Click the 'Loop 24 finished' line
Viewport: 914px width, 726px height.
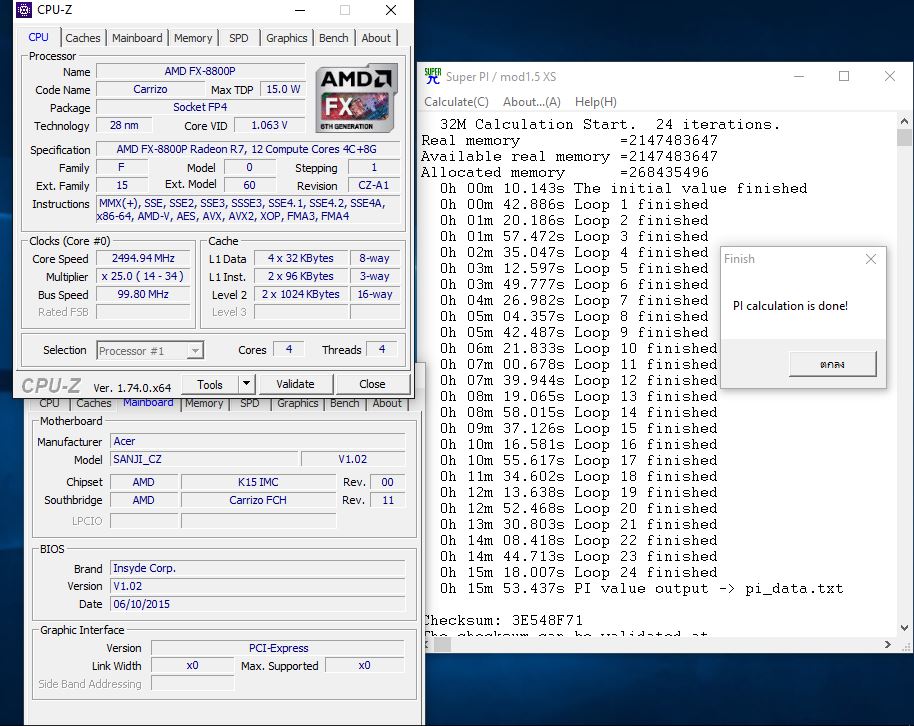tap(579, 573)
